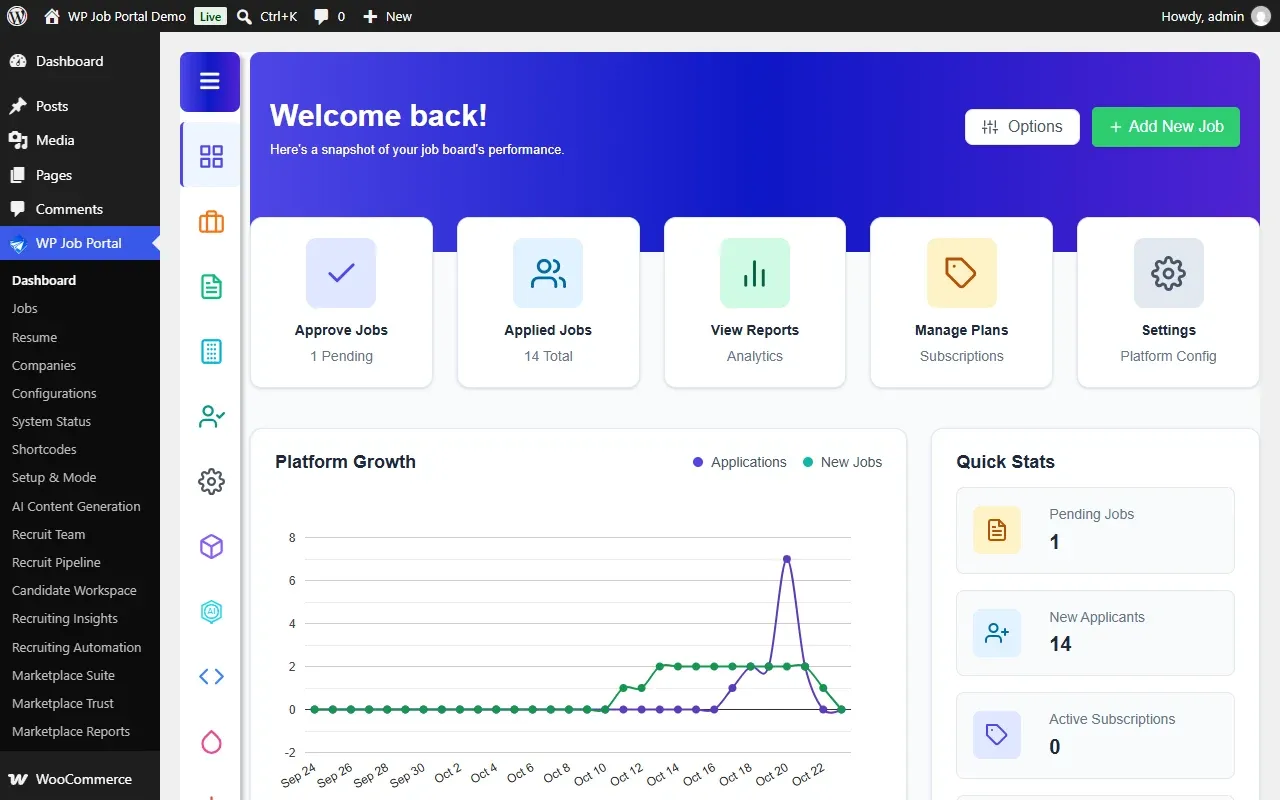Screen dimensions: 1280x800
Task: Click the Options button
Action: pos(1022,127)
